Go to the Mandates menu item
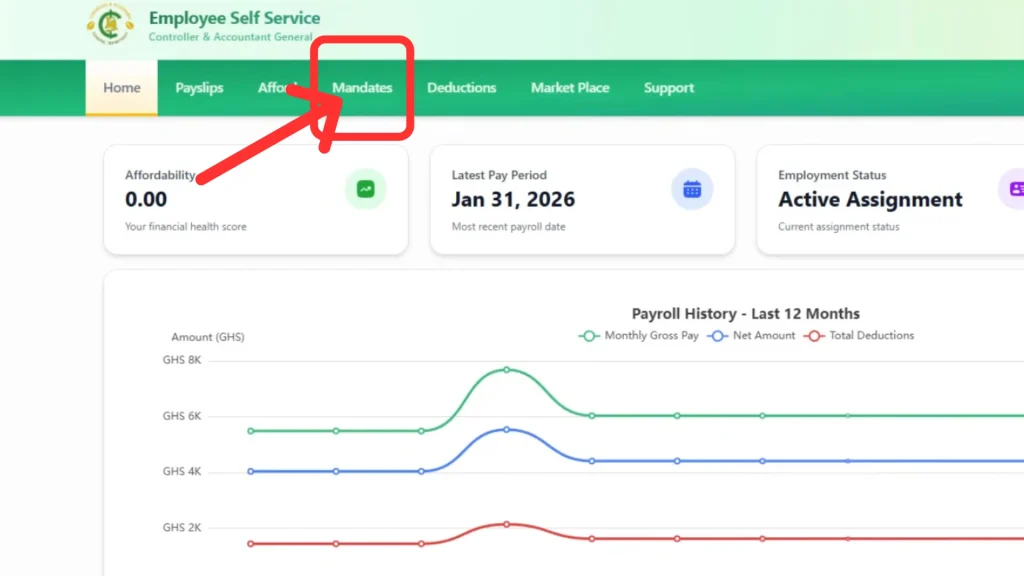This screenshot has width=1024, height=576. click(x=362, y=88)
